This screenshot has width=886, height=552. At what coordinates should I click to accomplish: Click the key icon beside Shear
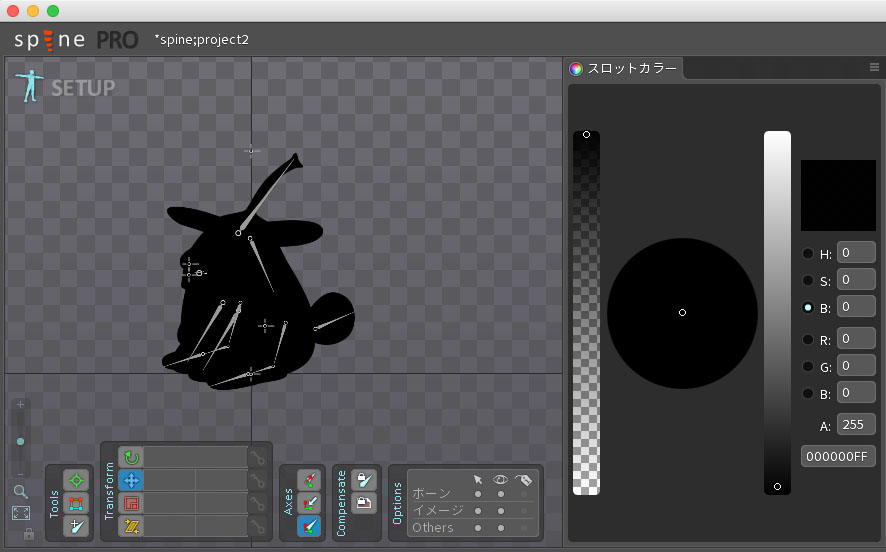pos(258,527)
